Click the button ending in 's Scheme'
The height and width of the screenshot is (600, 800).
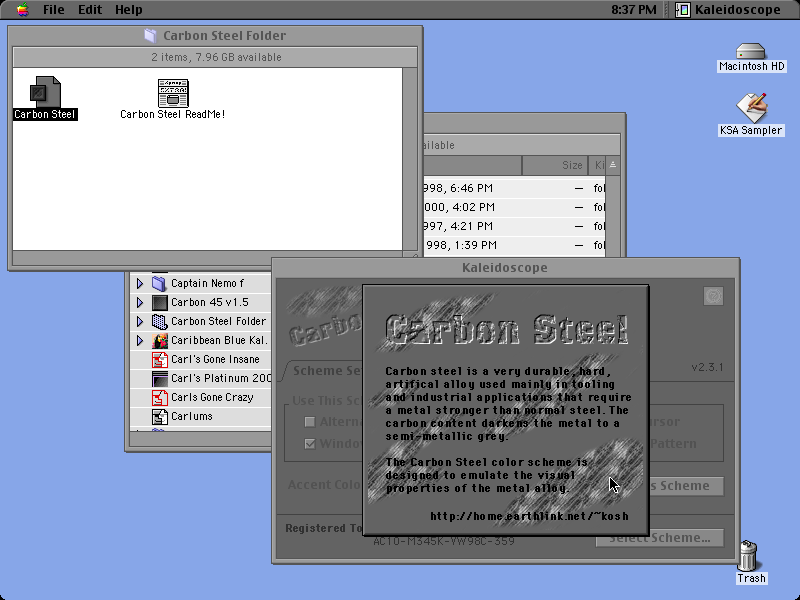686,486
